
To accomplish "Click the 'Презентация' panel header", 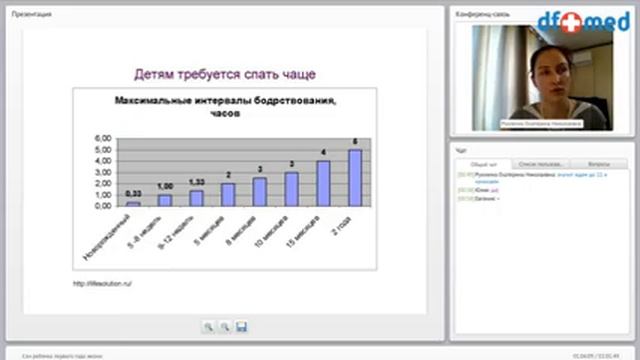I will (x=31, y=14).
